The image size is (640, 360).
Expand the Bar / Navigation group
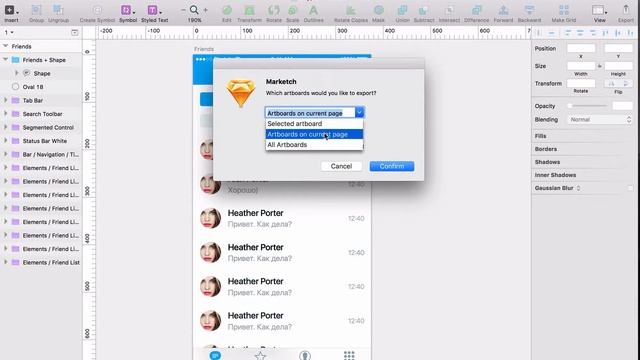tap(5, 154)
